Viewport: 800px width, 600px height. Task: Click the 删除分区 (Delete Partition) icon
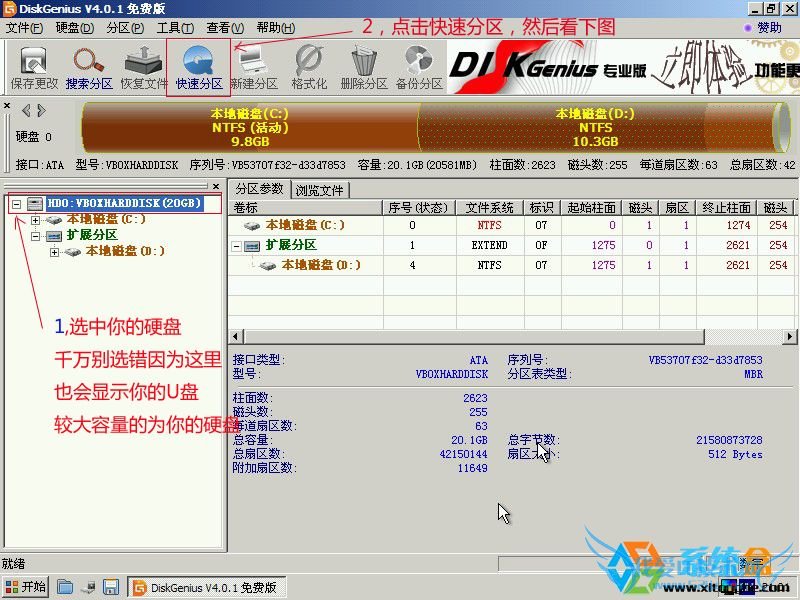pyautogui.click(x=364, y=67)
